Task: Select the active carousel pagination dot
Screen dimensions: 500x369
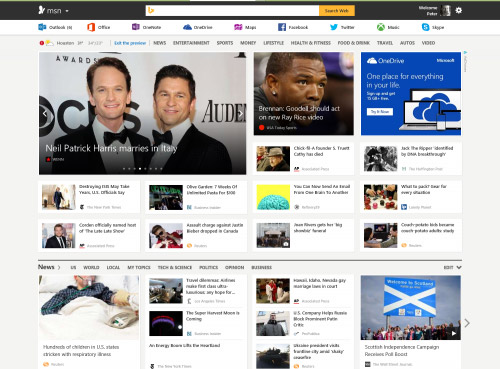Action: 140,169
